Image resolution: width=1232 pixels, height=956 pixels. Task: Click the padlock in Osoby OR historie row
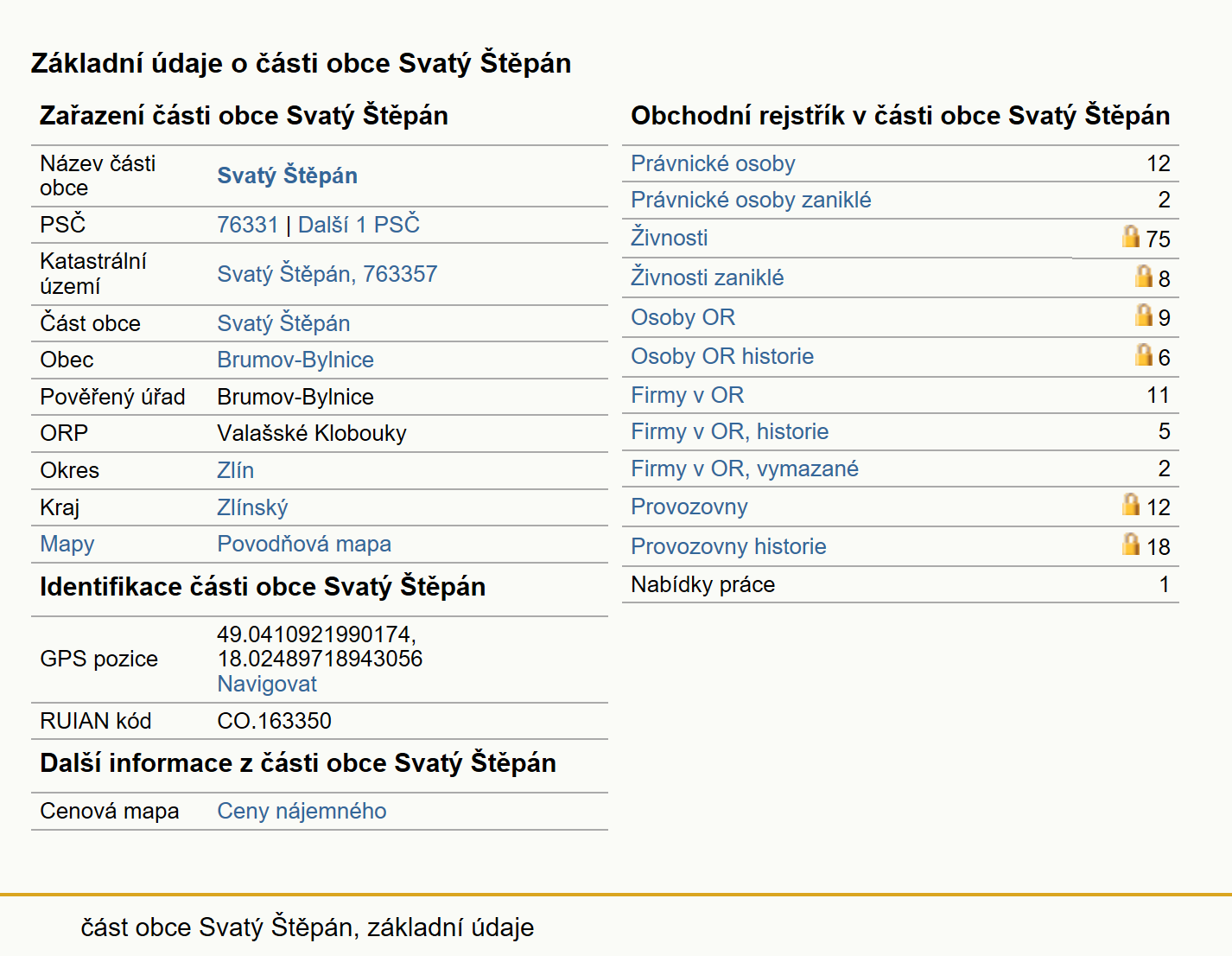click(1144, 354)
